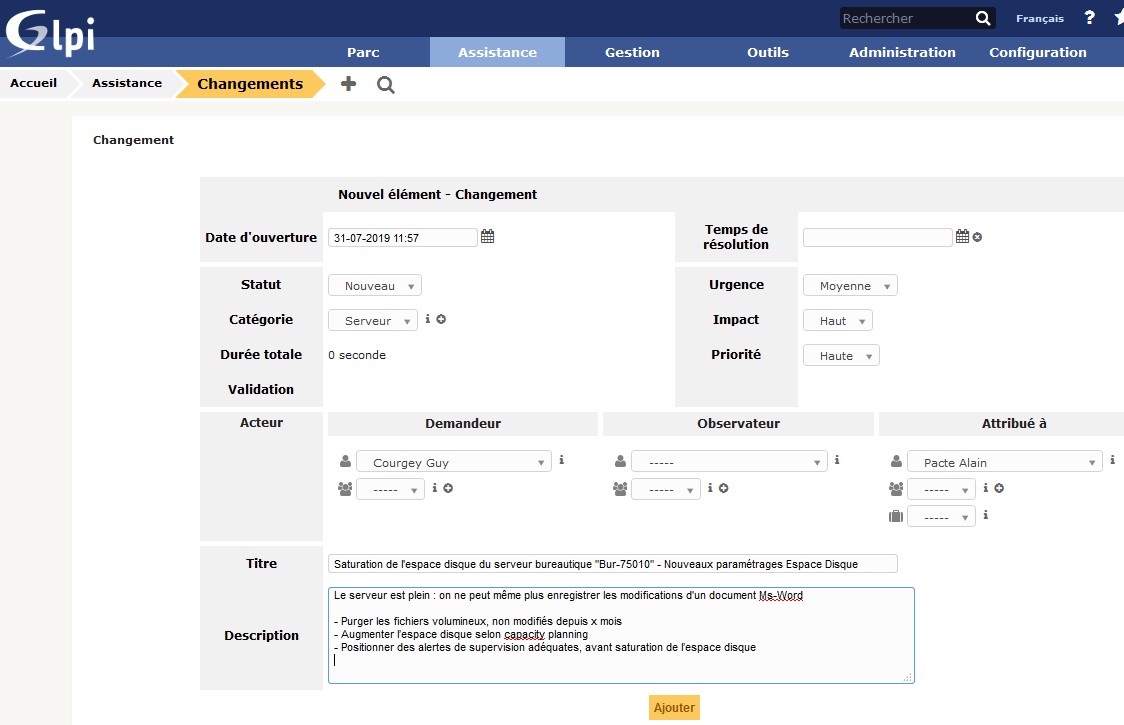Click the Titre input field

click(x=613, y=564)
